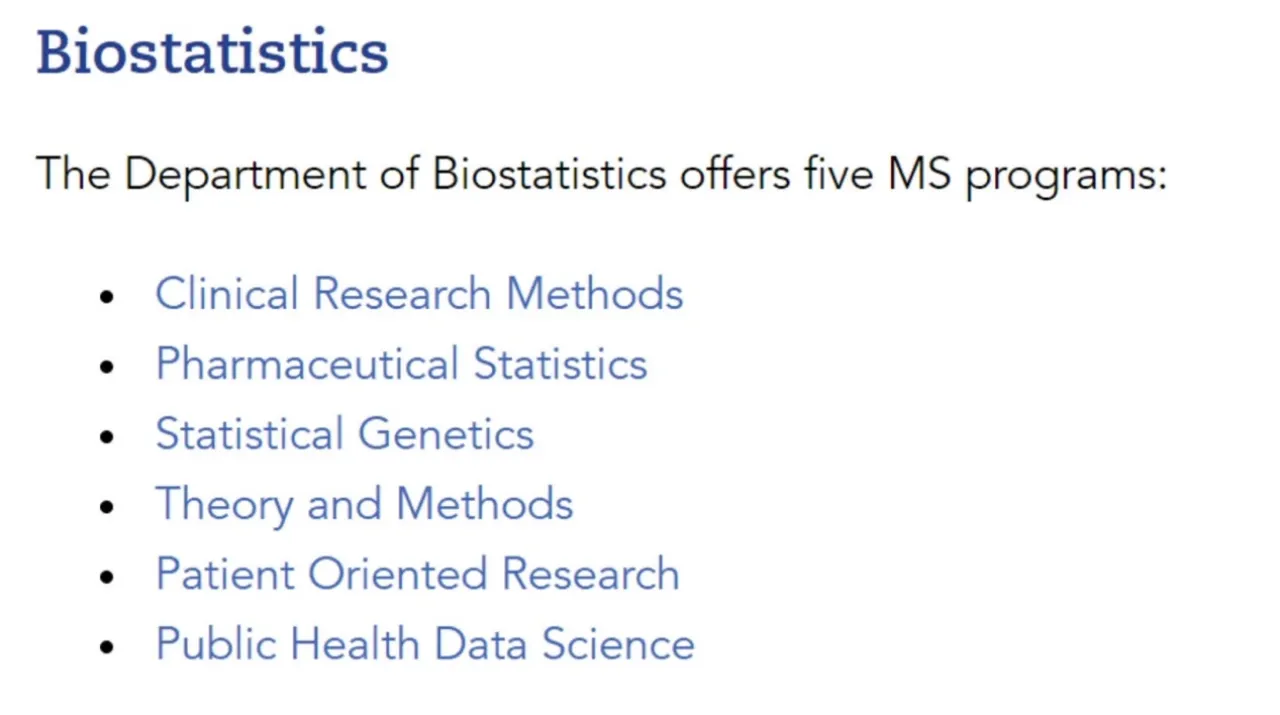Viewport: 1280px width, 715px height.
Task: Click the bullet next to Statistical Genetics
Action: click(x=108, y=436)
